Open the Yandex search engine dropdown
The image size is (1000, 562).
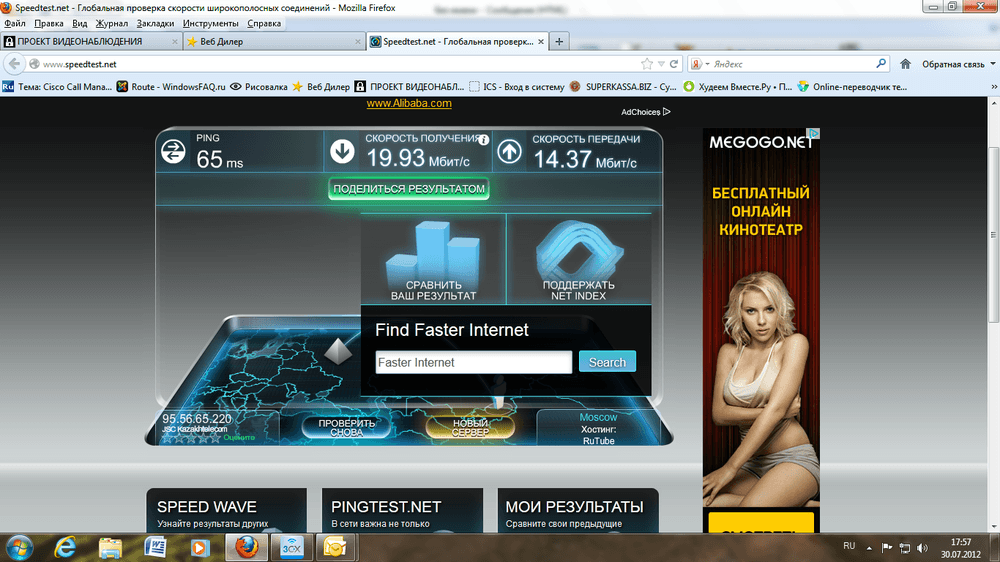pos(707,64)
